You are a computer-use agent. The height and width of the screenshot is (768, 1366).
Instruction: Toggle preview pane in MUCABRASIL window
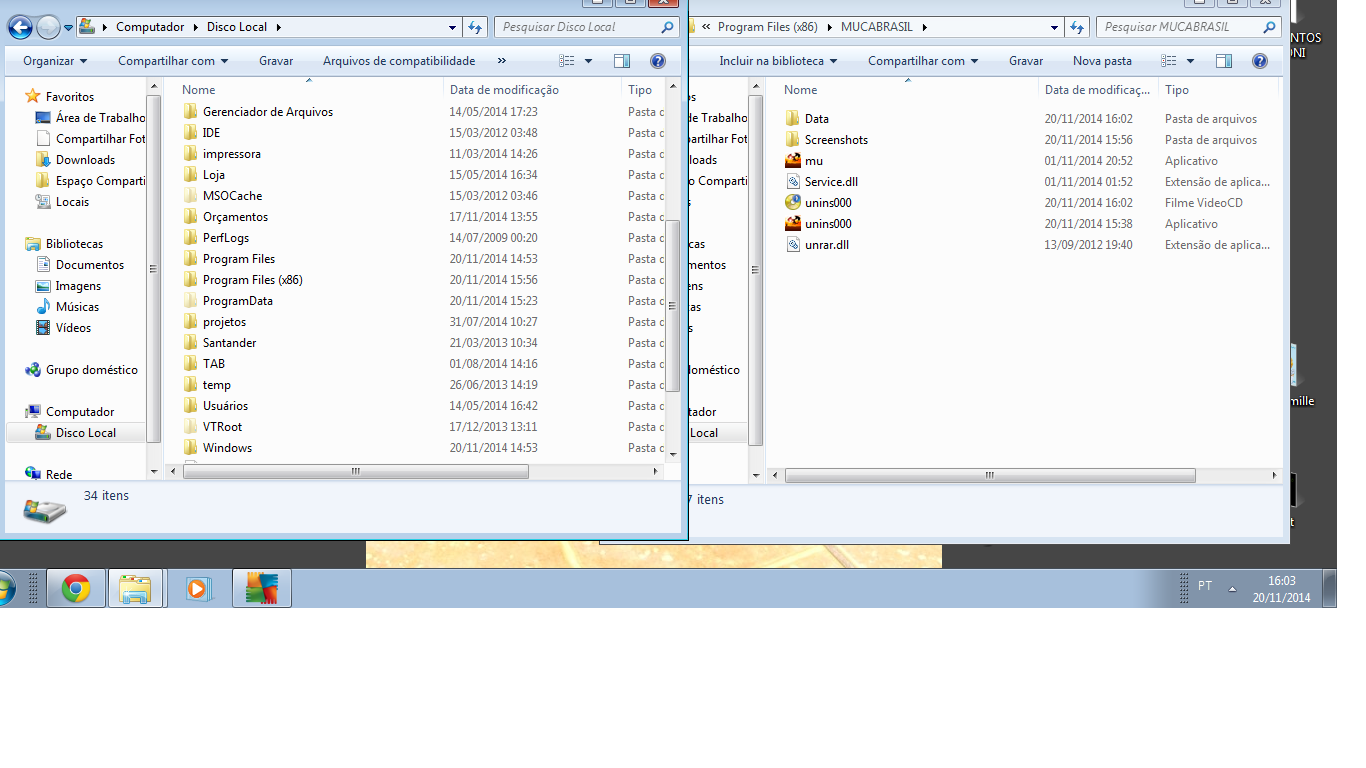[1223, 61]
